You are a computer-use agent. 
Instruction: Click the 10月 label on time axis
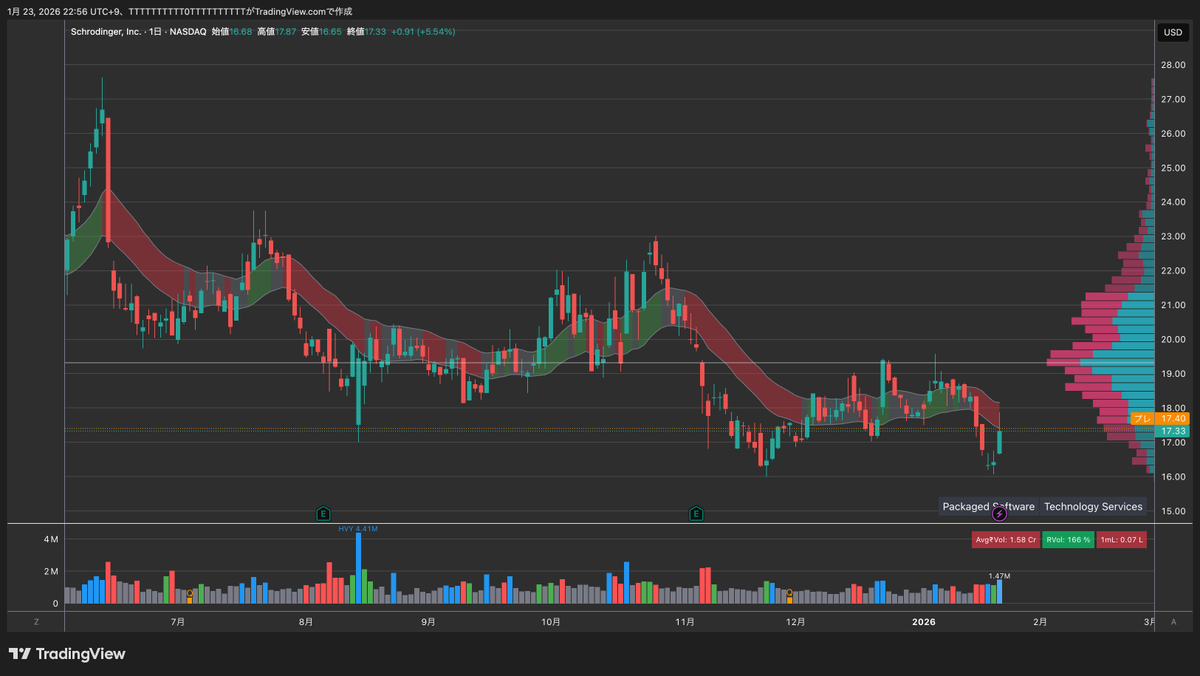(x=550, y=622)
